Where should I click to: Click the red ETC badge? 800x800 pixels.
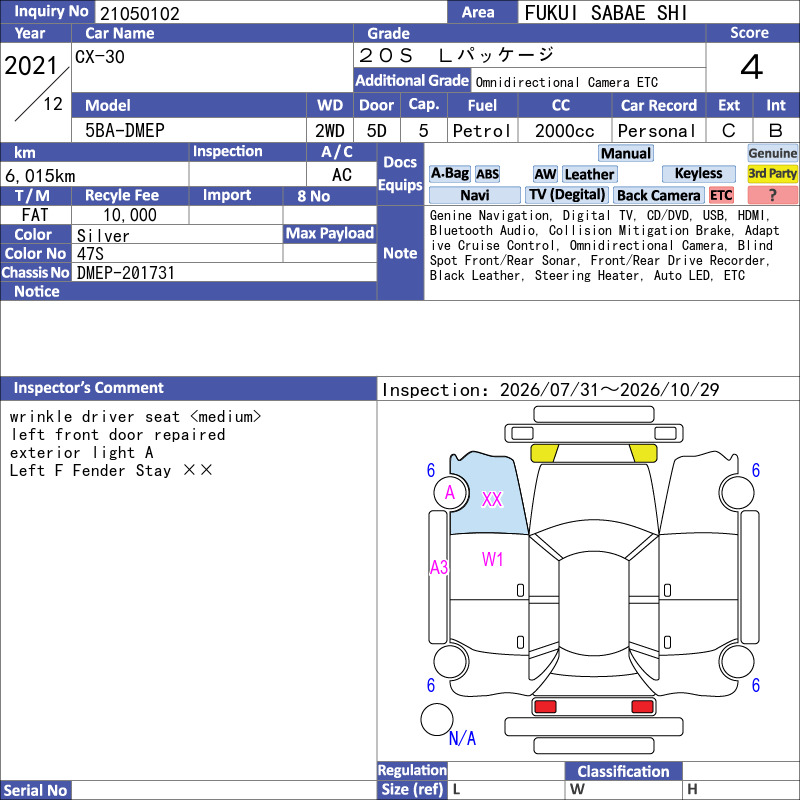click(721, 195)
